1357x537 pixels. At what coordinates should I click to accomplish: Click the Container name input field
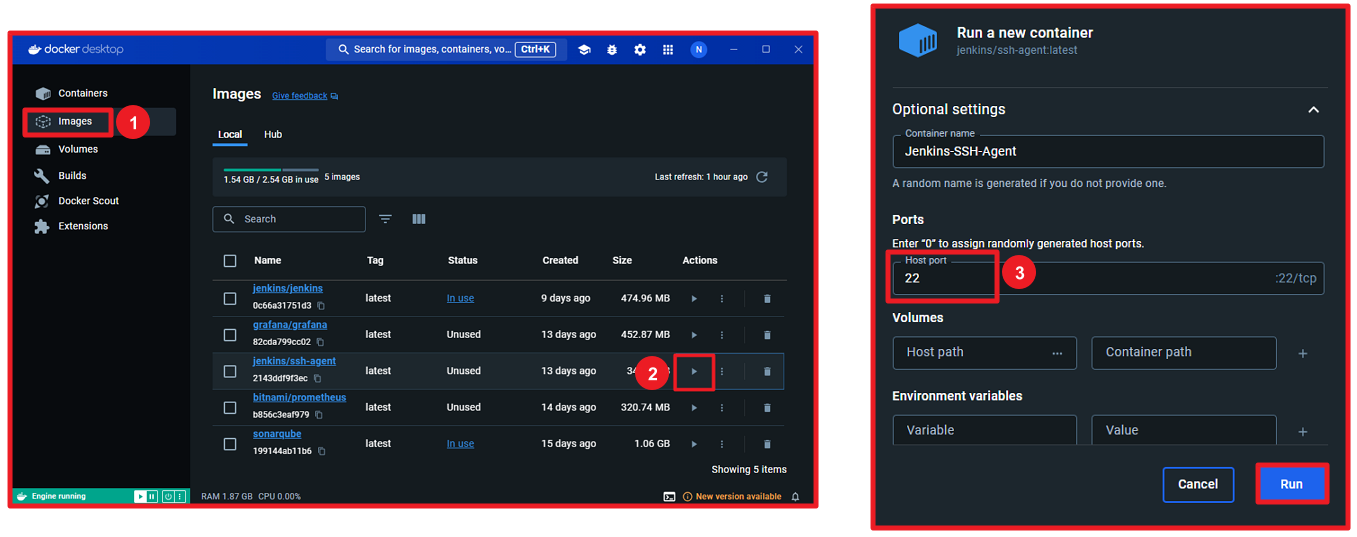coord(1108,151)
